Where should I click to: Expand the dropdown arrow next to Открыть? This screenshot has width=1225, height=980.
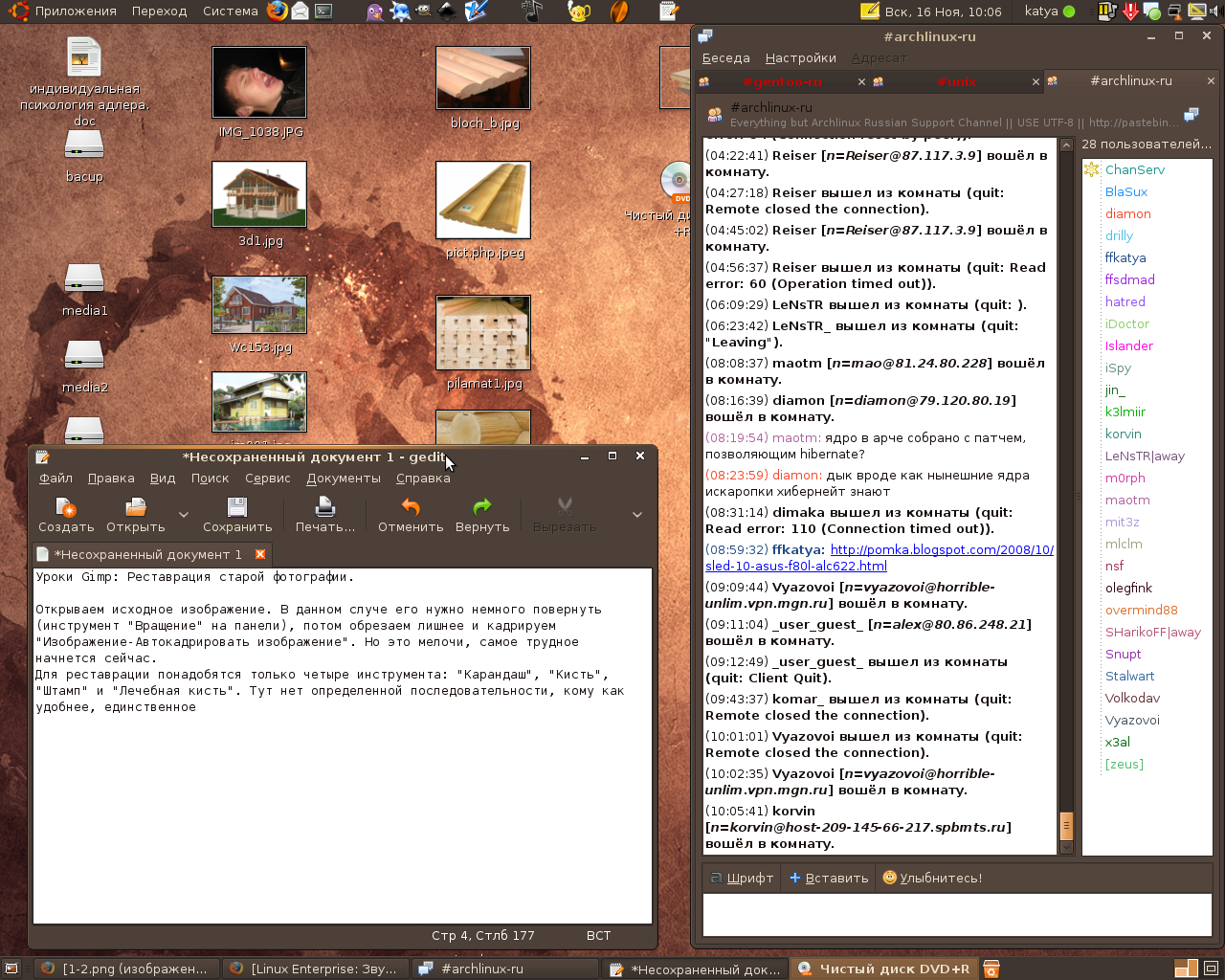(x=184, y=515)
